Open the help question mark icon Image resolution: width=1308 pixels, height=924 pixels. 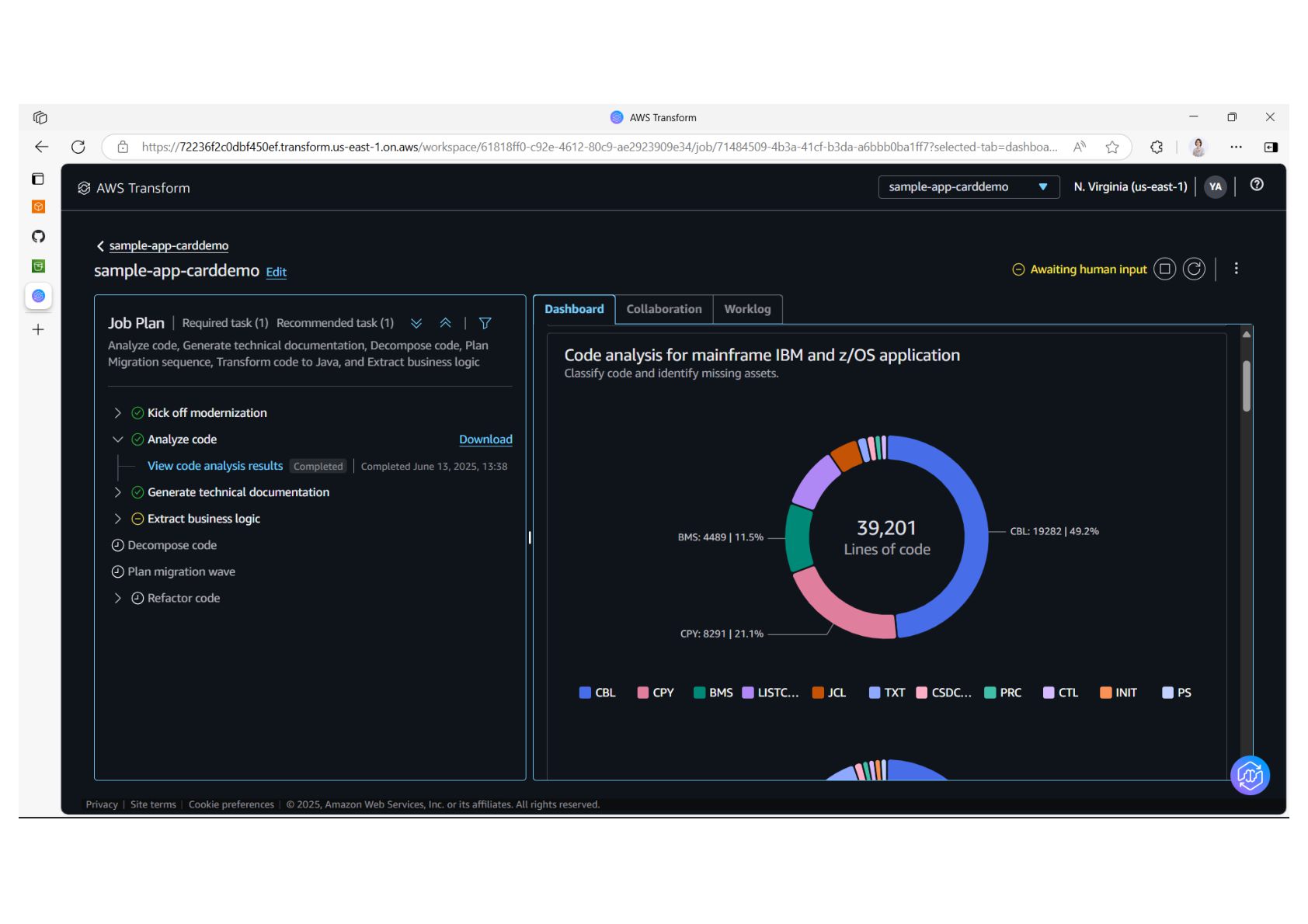[x=1257, y=185]
